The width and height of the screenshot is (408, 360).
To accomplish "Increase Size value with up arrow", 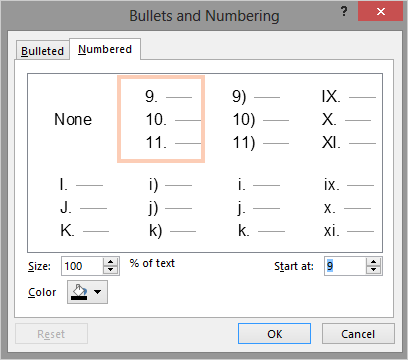I will (110, 262).
